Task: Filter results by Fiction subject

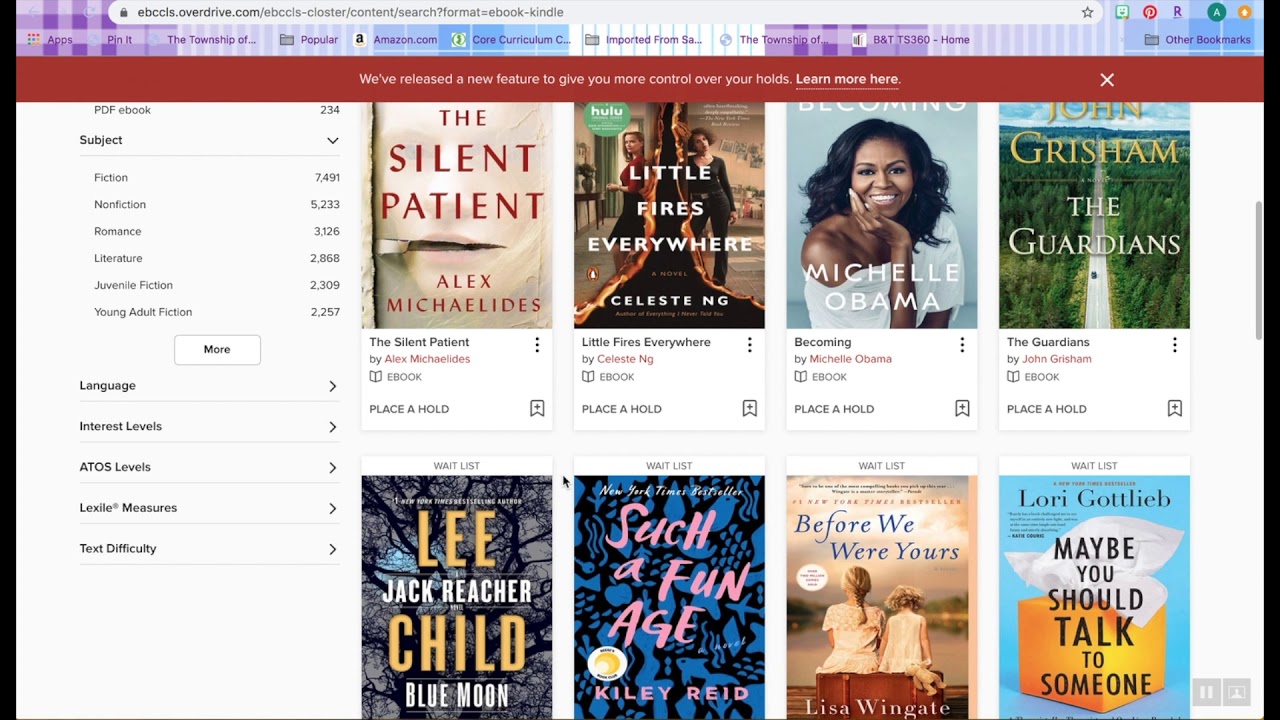Action: (x=111, y=177)
